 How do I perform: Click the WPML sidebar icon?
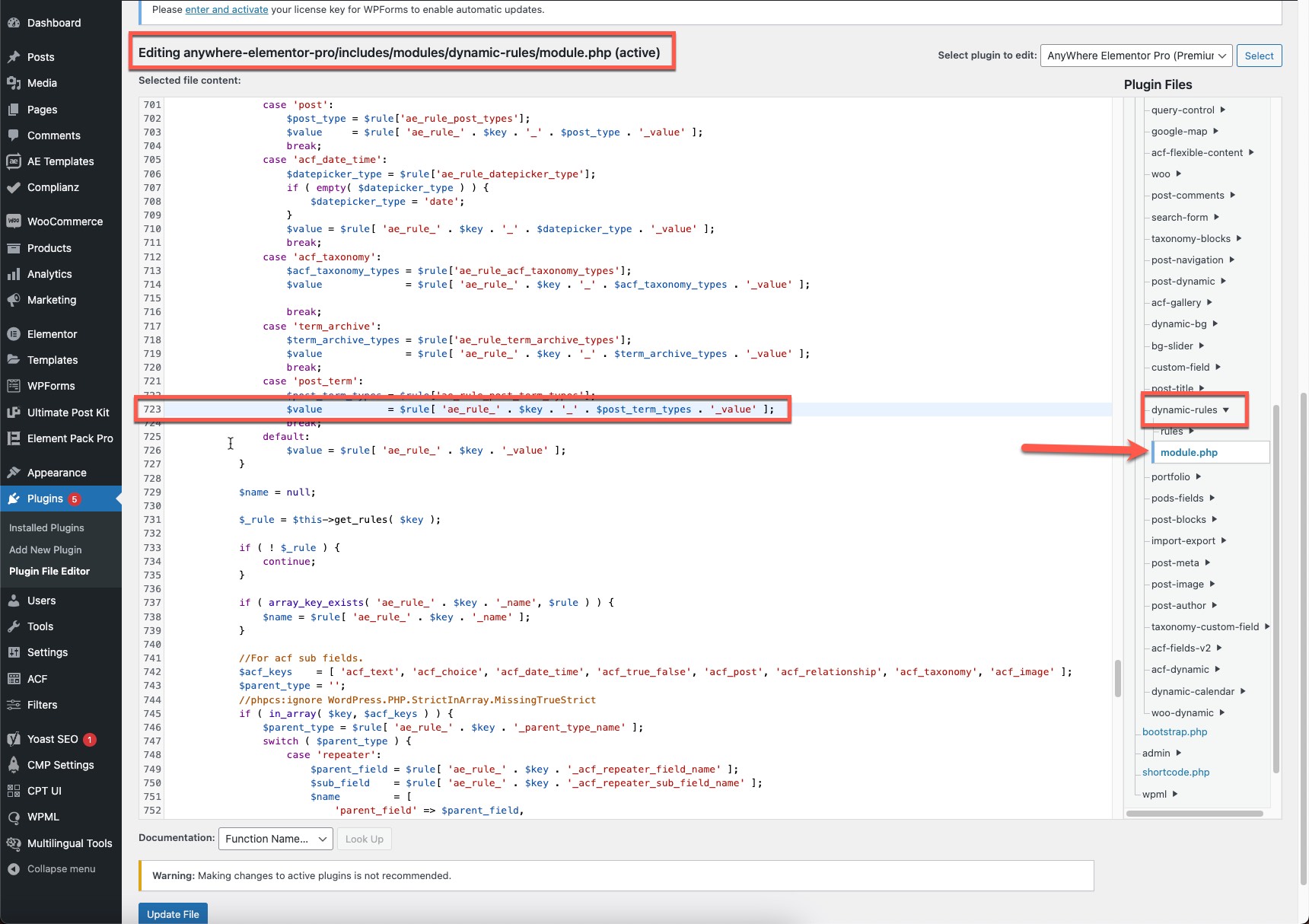click(14, 817)
